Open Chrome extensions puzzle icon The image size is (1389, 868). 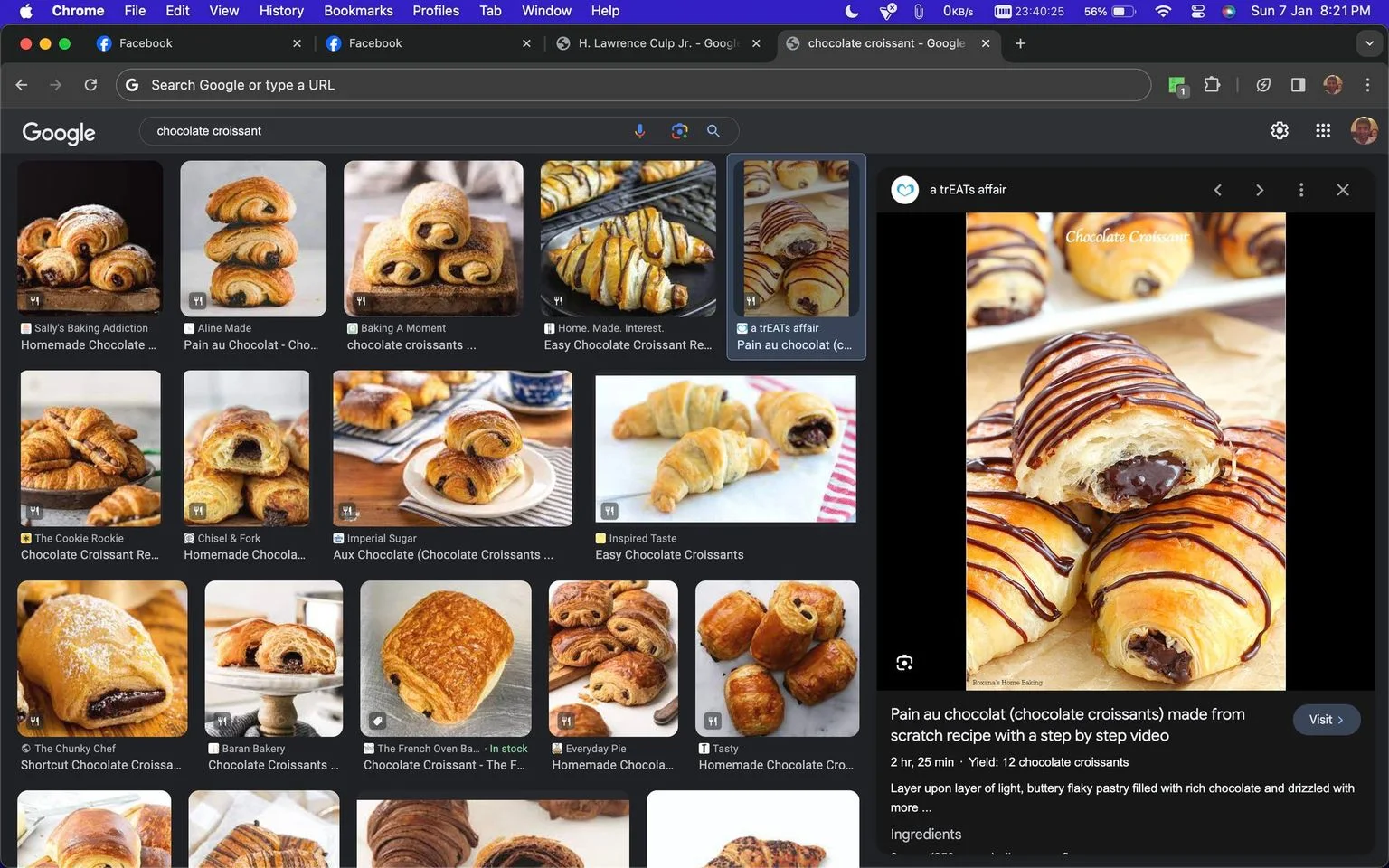(1212, 85)
